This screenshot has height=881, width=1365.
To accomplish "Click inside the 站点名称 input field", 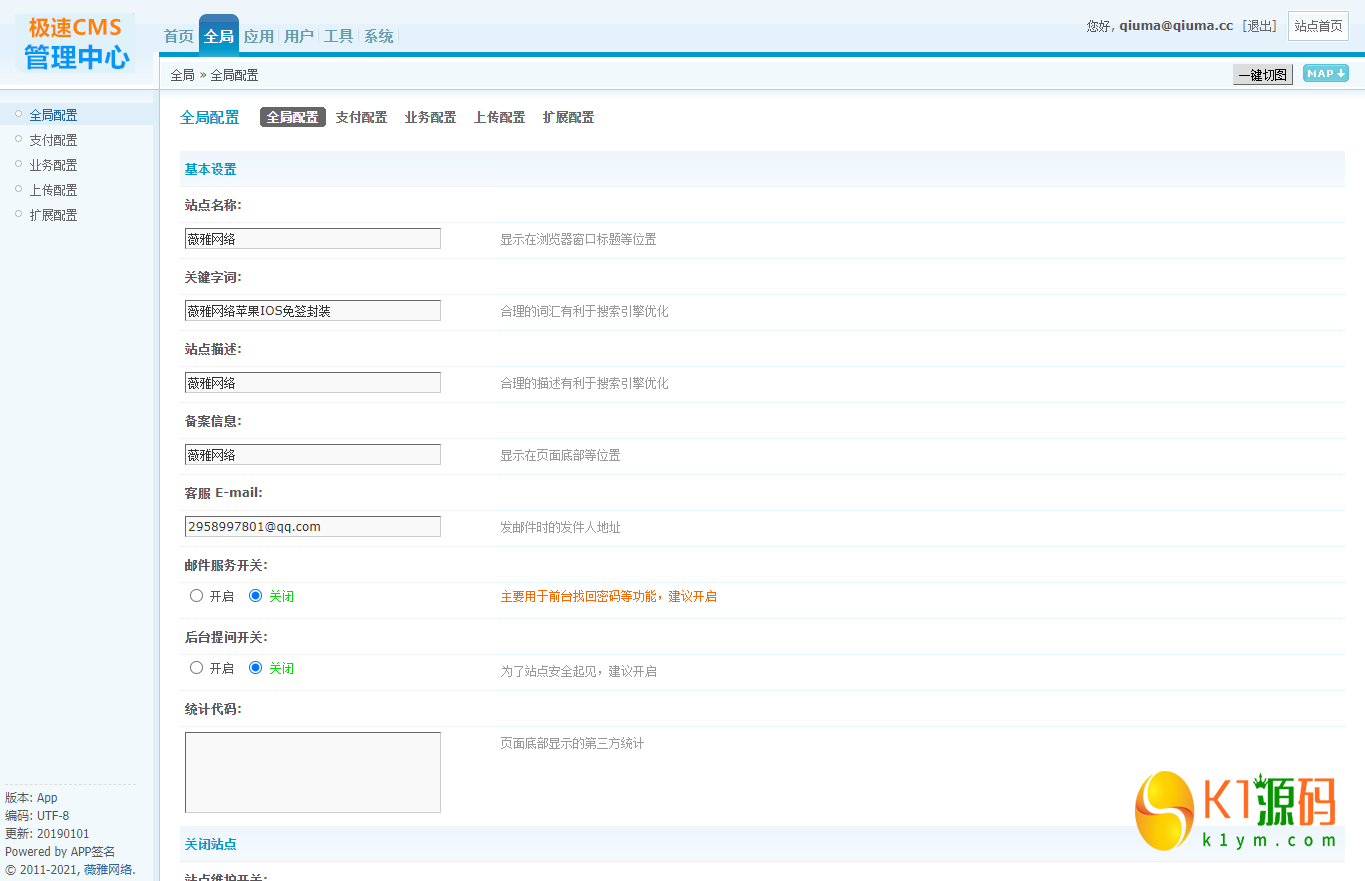I will pyautogui.click(x=311, y=238).
